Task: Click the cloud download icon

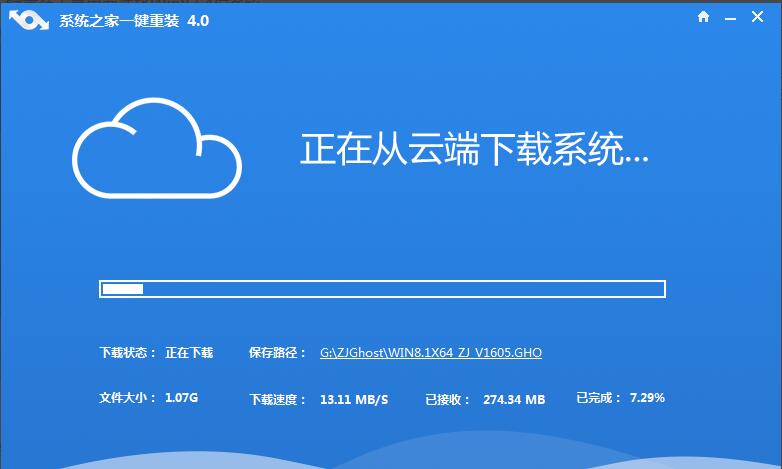Action: coord(157,148)
